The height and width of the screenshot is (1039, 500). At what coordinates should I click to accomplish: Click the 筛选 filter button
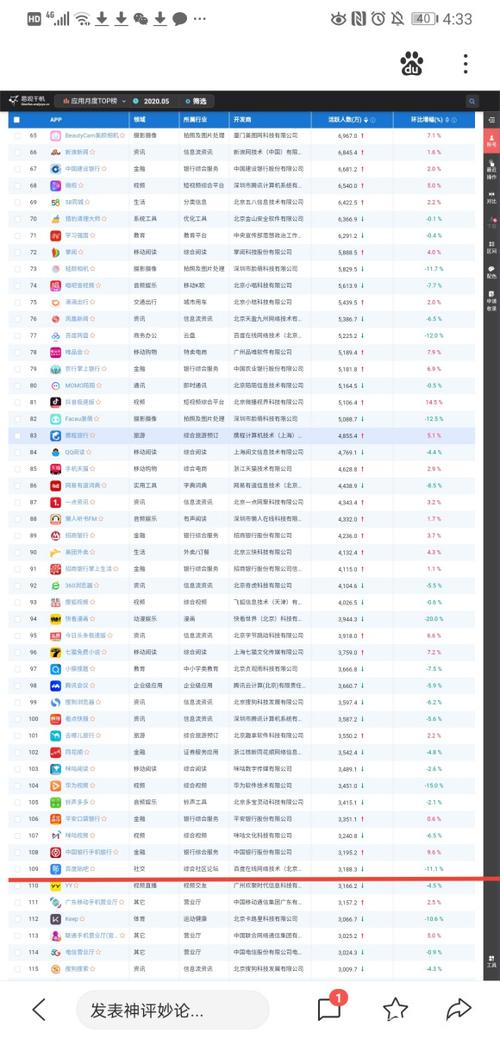tap(196, 101)
